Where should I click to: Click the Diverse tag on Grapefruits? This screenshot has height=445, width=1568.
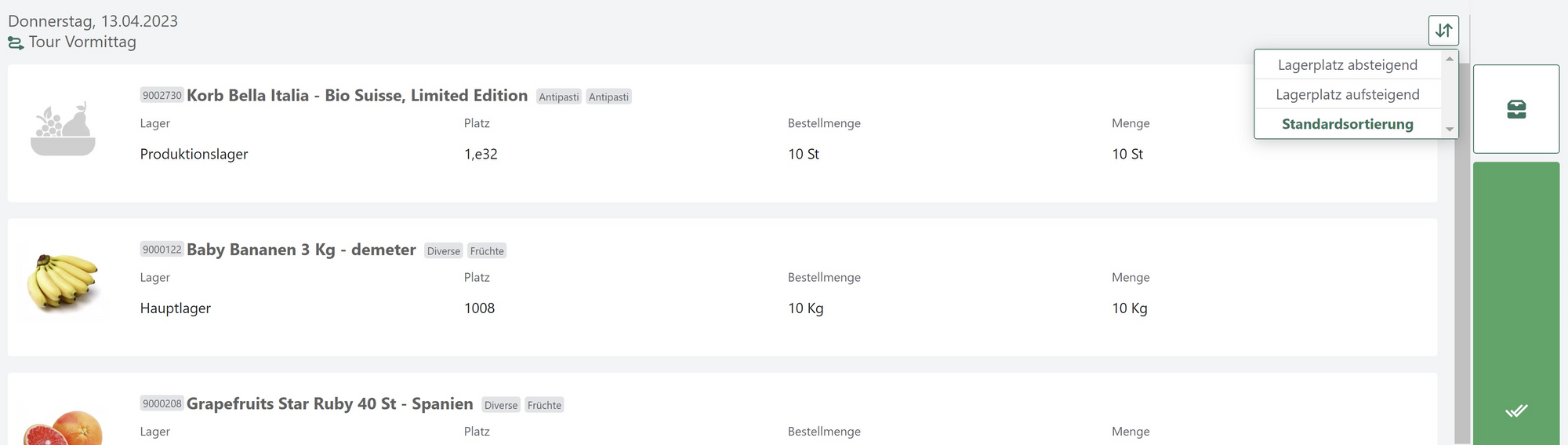coord(501,405)
